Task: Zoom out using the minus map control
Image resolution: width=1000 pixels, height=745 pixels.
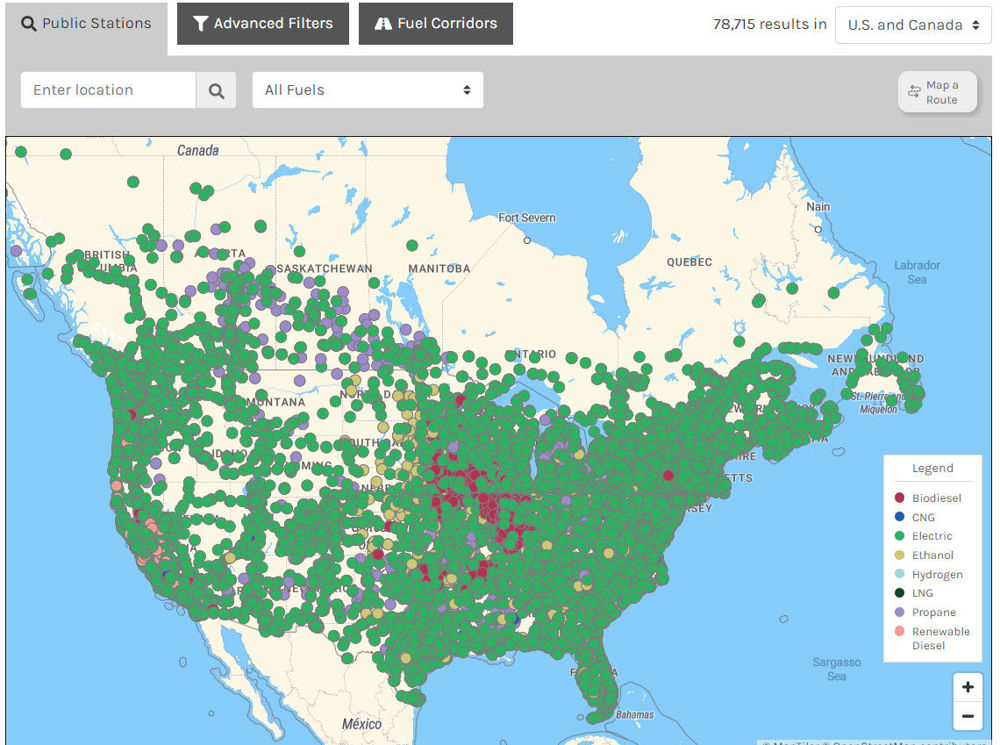Action: tap(968, 716)
